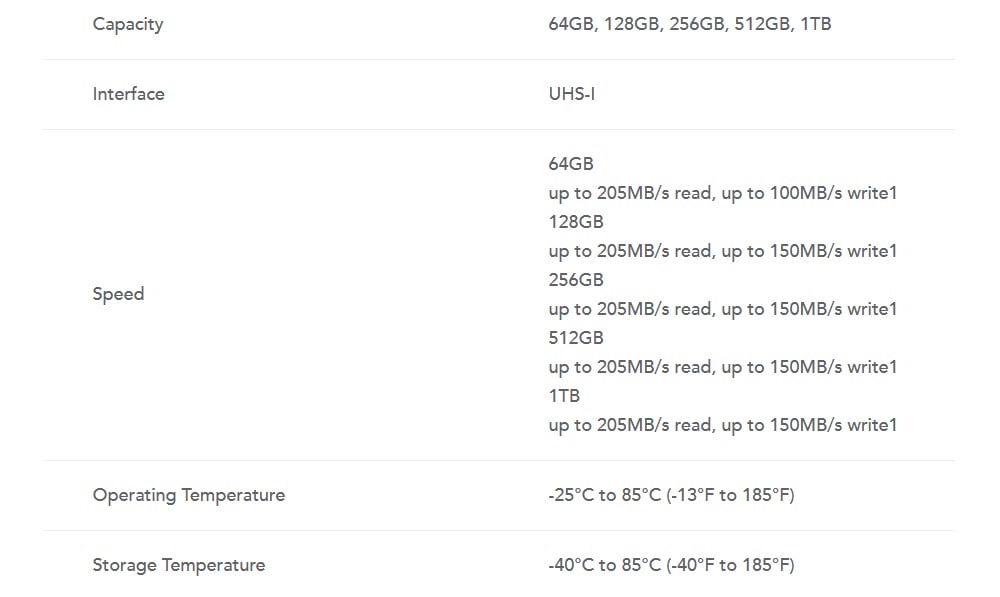Click the 64GB heading in Speed section
1000x597 pixels.
(571, 164)
